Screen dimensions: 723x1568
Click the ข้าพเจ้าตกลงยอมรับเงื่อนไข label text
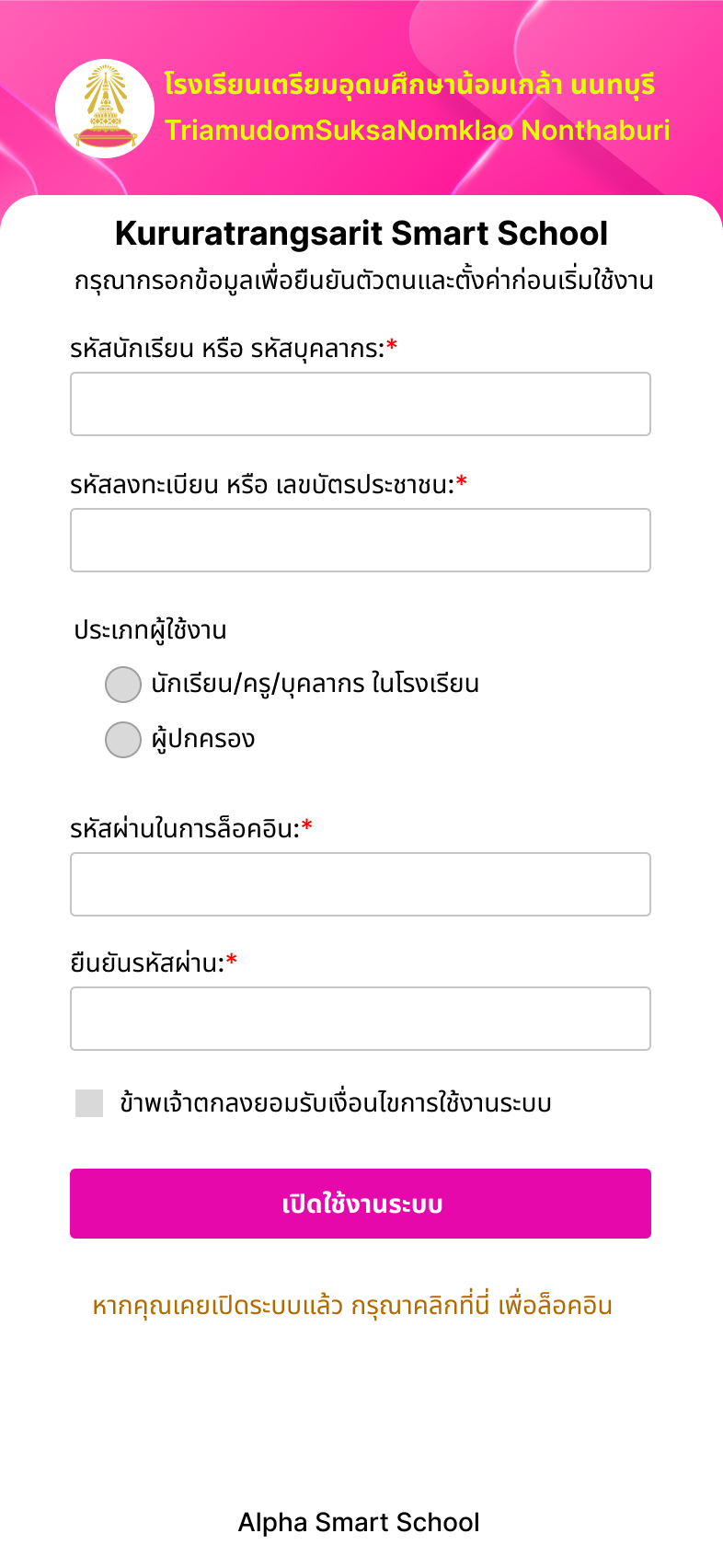coord(335,1103)
